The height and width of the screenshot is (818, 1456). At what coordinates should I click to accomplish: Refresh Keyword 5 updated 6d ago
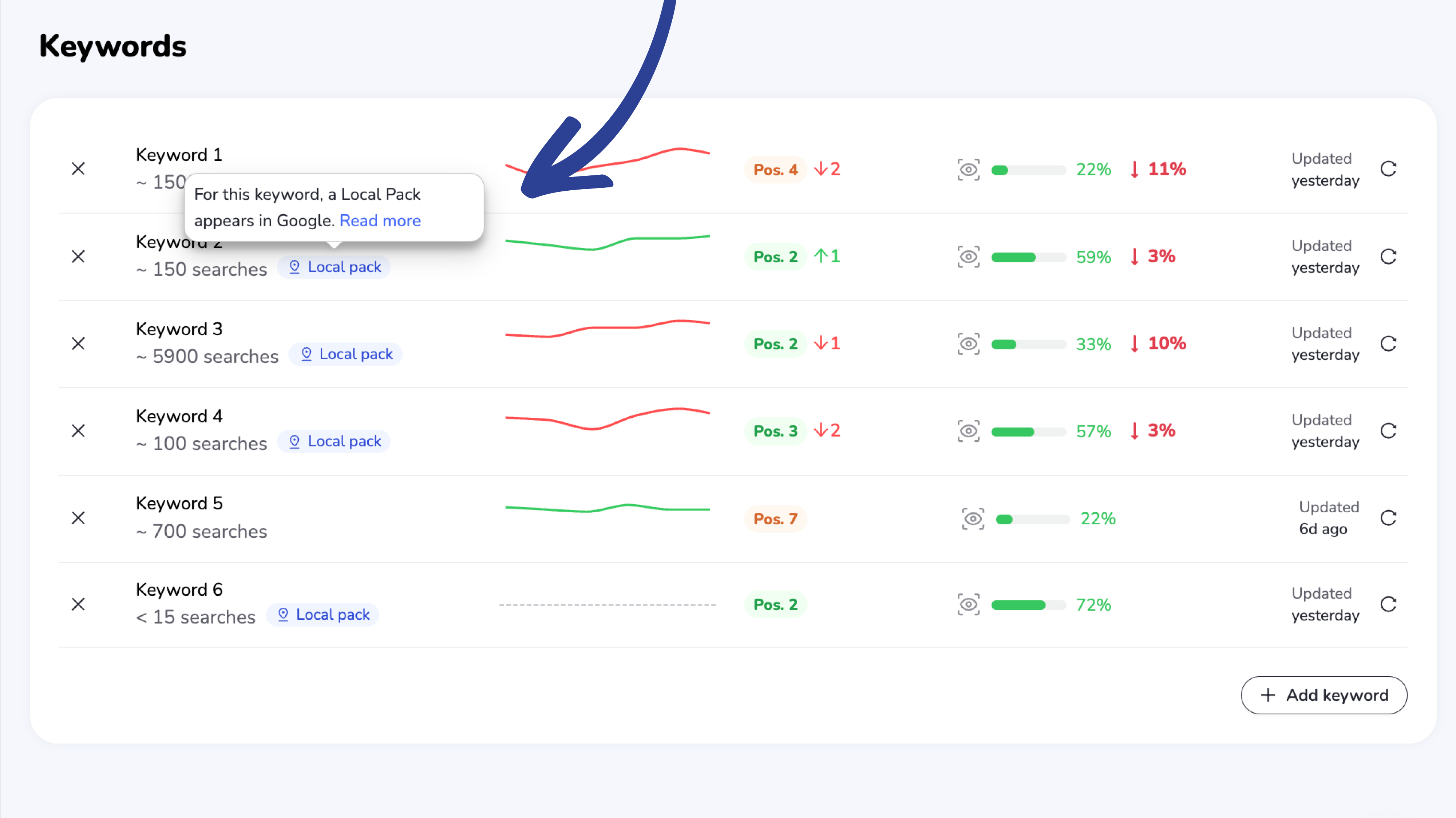tap(1388, 518)
